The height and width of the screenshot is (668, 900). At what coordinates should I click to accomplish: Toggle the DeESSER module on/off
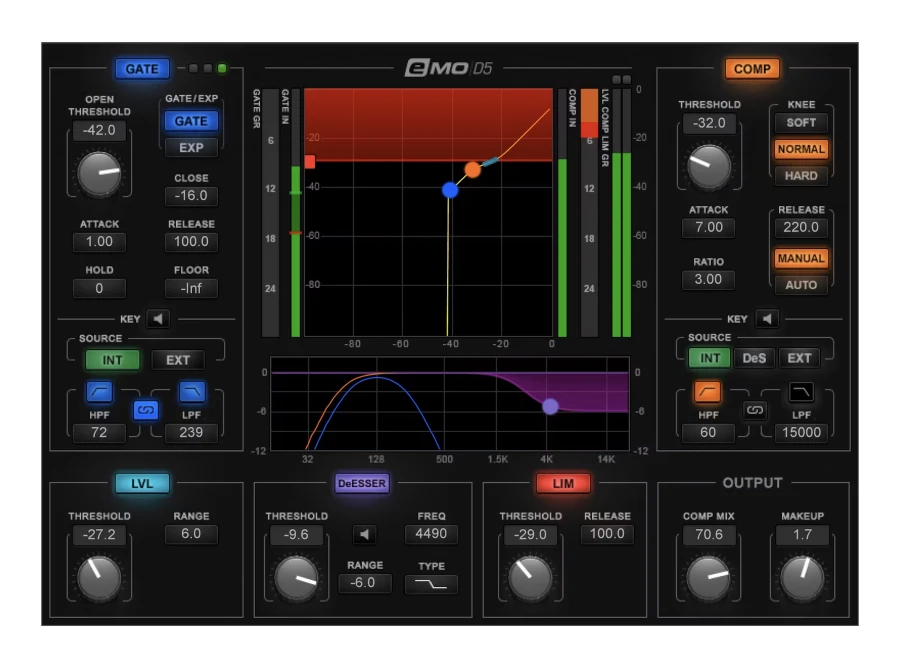point(362,483)
